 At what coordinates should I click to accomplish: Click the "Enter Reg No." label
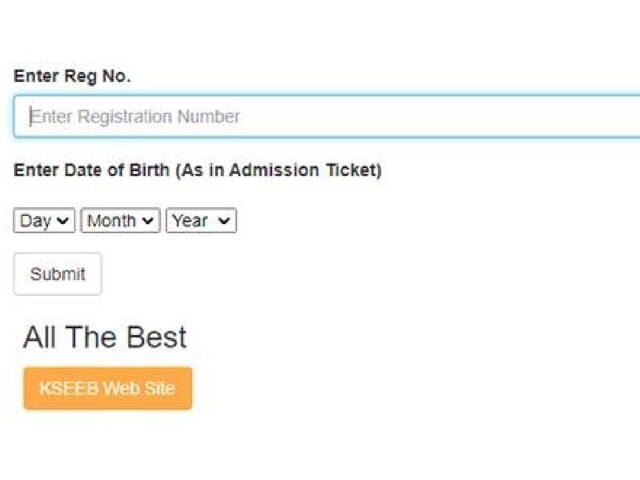click(x=72, y=76)
